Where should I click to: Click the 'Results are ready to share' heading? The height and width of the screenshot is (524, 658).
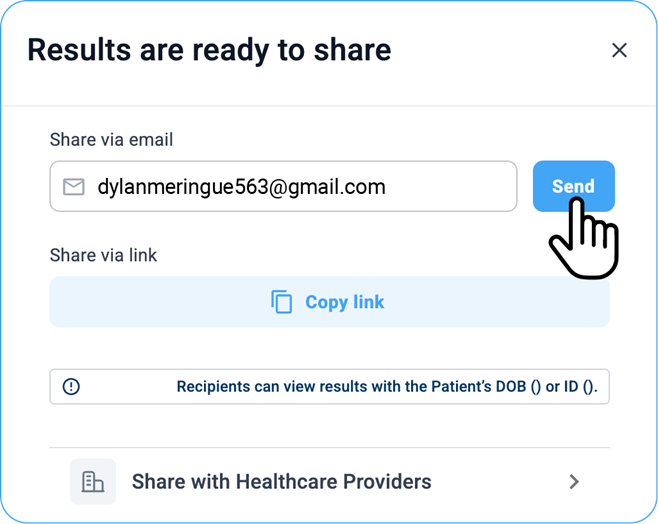pos(209,49)
